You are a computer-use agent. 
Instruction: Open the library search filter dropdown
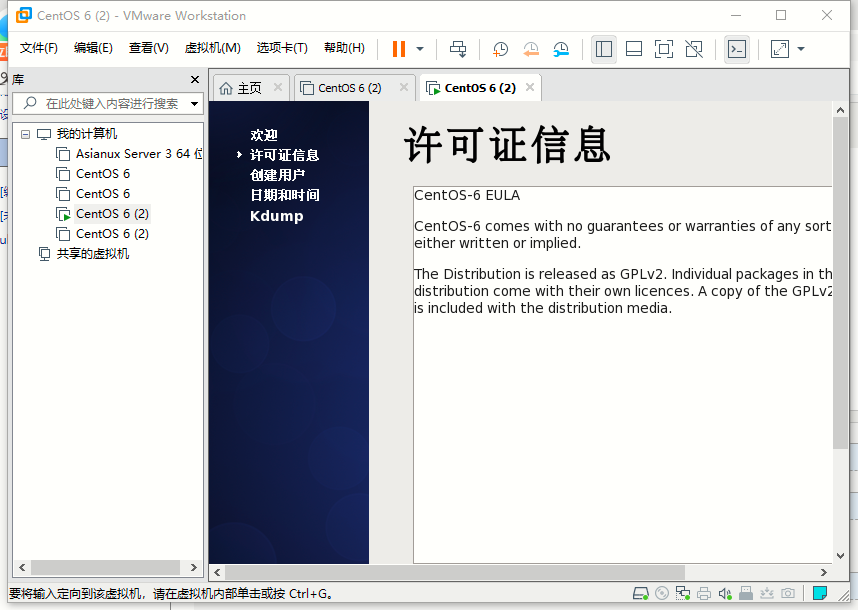point(194,103)
